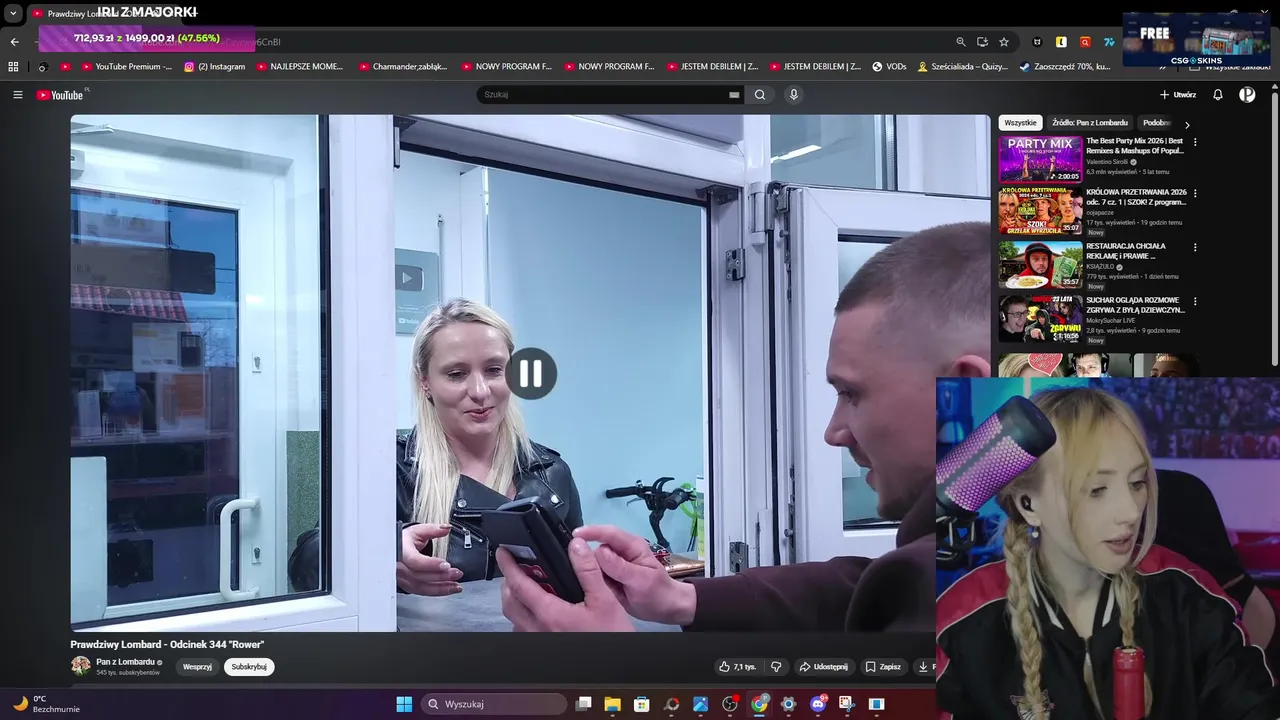Image resolution: width=1280 pixels, height=720 pixels.
Task: Open the gear Settings app on the taskbar
Action: tap(788, 704)
